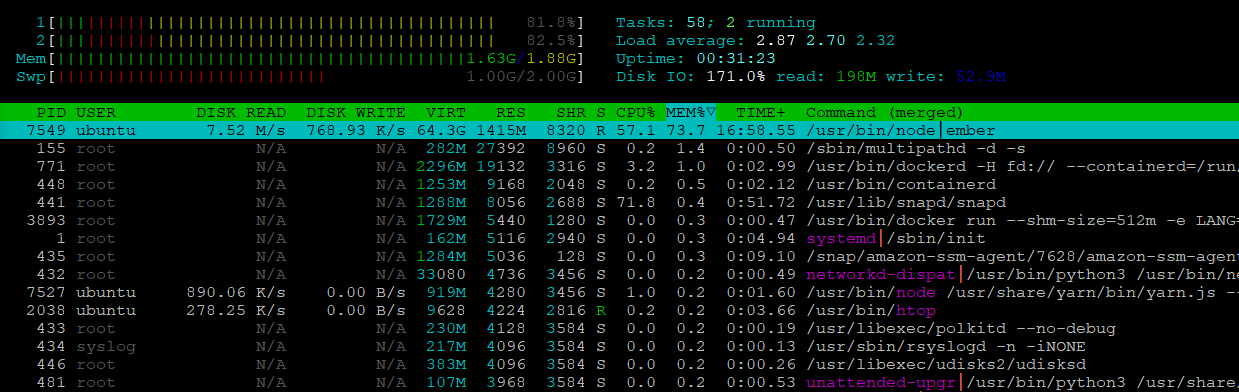Click the 73.7 MEM% value
The height and width of the screenshot is (392, 1239).
[691, 130]
